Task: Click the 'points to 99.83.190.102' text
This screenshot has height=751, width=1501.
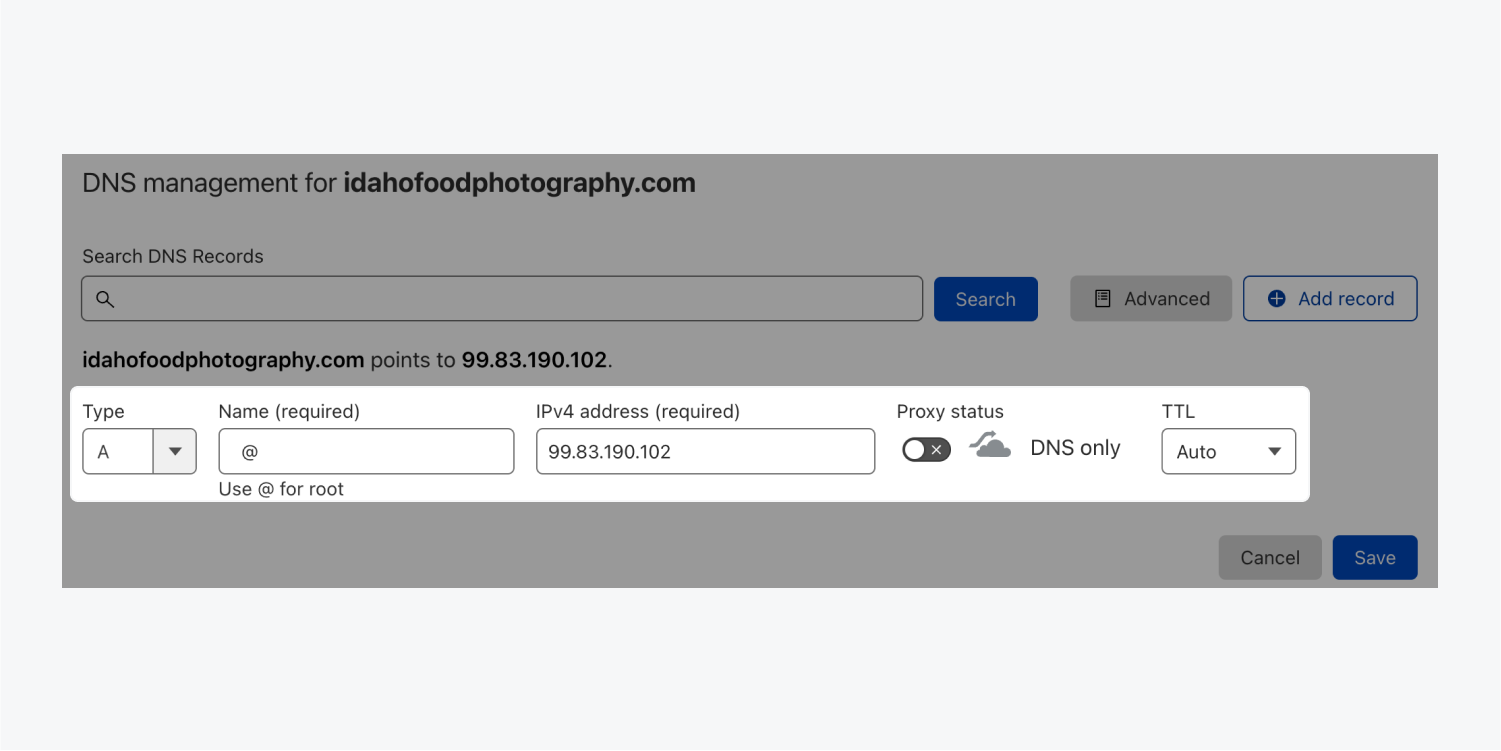Action: tap(491, 360)
